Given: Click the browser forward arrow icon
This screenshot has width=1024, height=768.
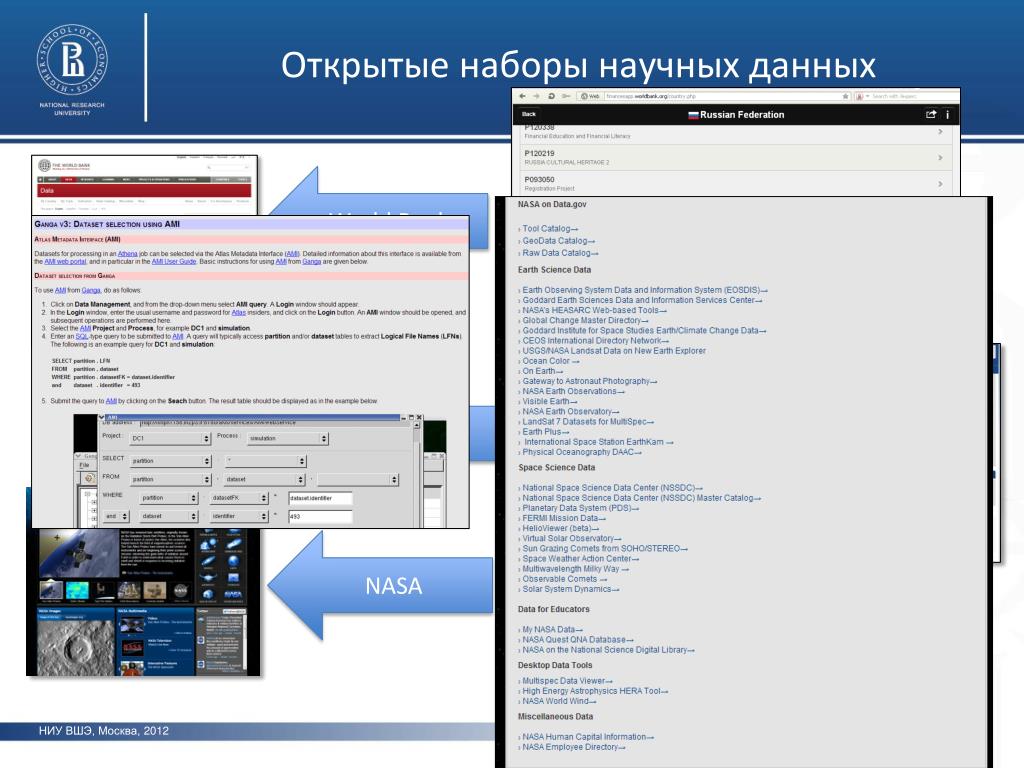Looking at the screenshot, I should [536, 96].
